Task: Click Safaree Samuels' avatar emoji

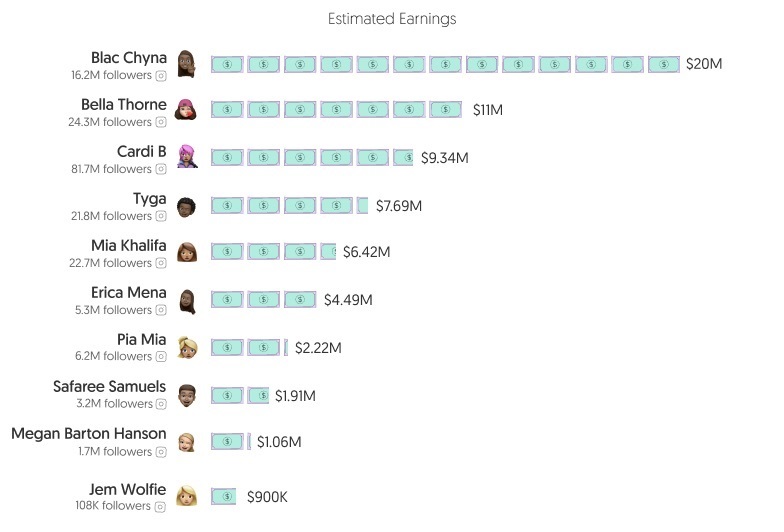Action: pos(186,396)
